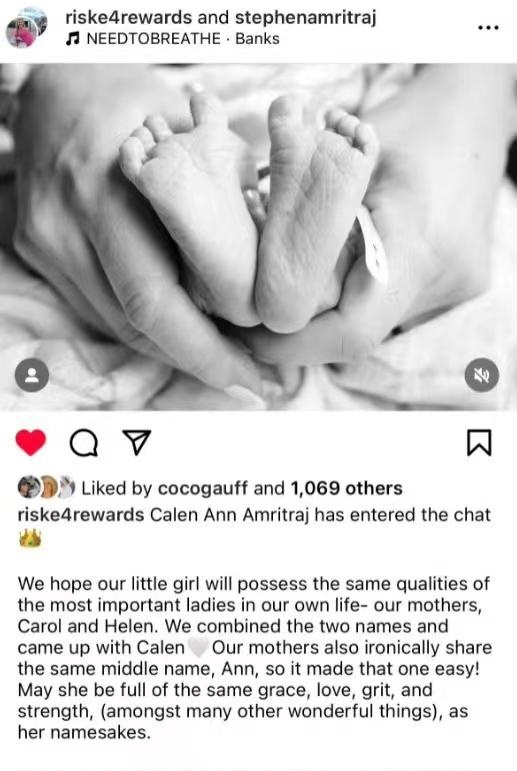
Task: Share the post with the paper plane icon
Action: [x=136, y=443]
